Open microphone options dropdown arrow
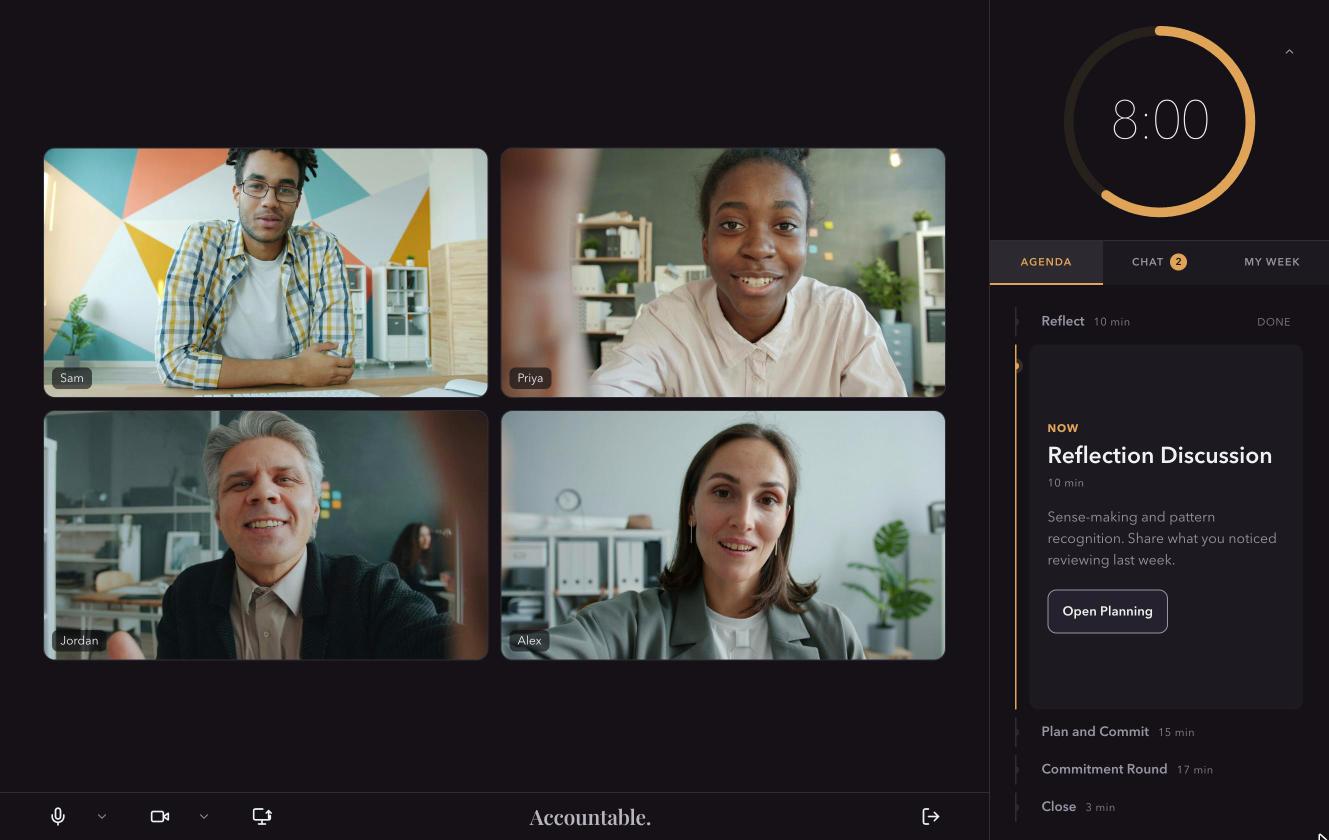Image resolution: width=1329 pixels, height=840 pixels. tap(102, 816)
